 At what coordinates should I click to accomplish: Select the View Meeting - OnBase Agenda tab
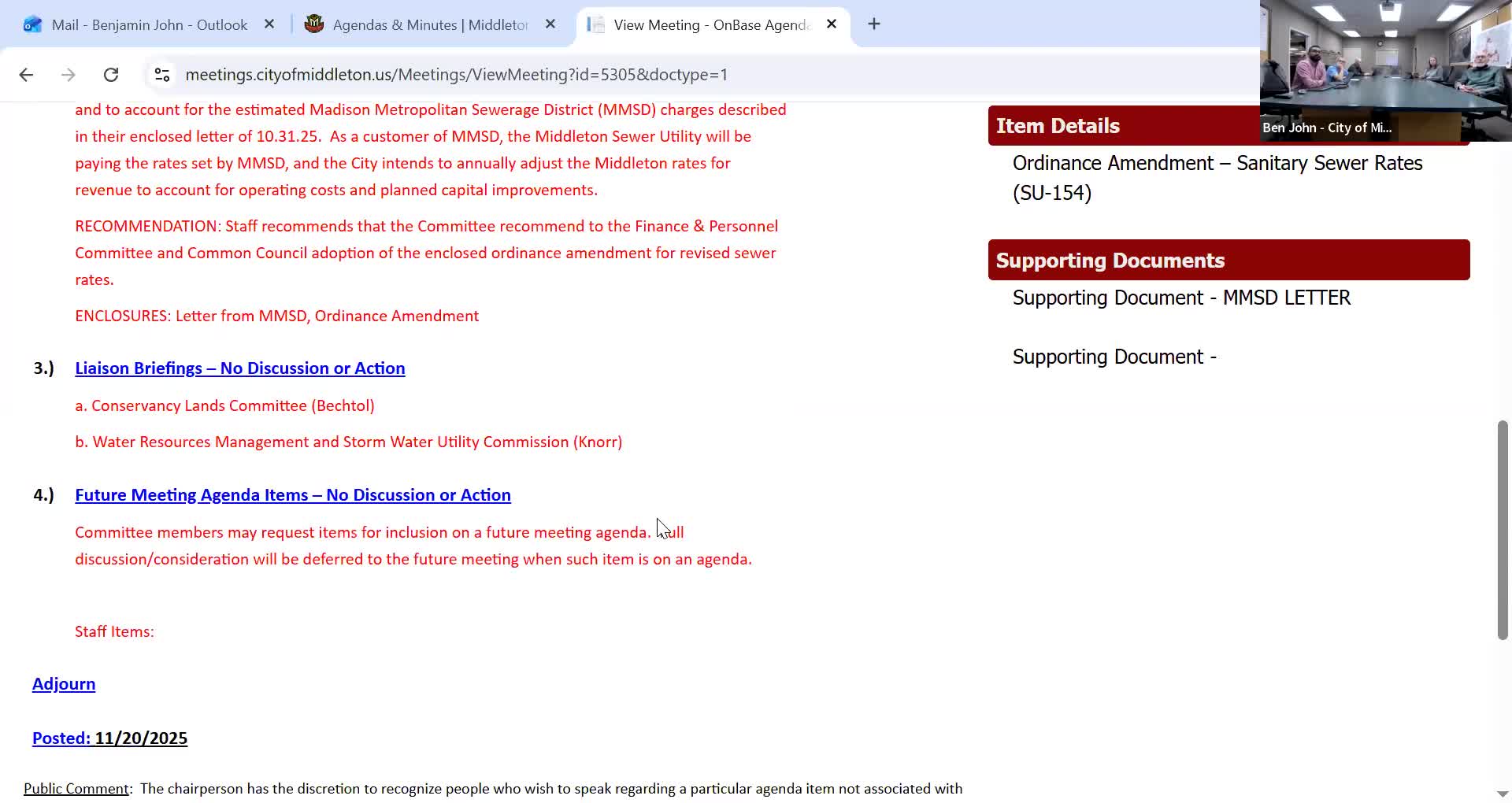pos(712,24)
